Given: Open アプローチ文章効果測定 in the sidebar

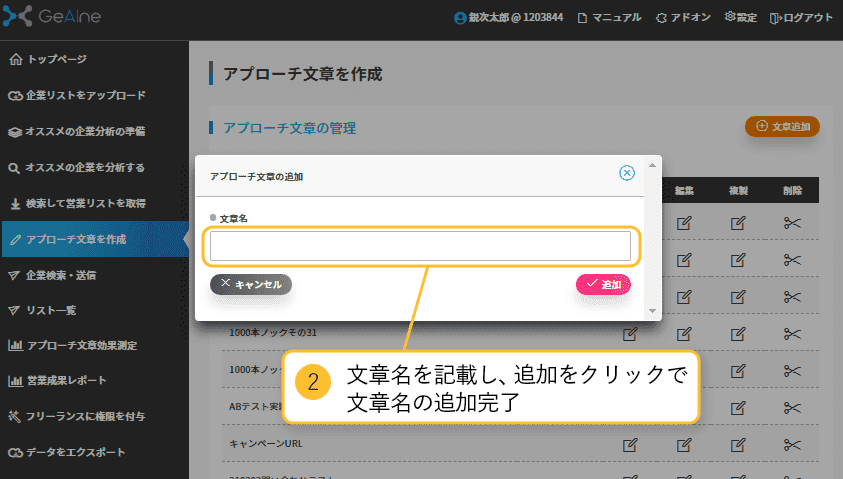Looking at the screenshot, I should (x=82, y=345).
